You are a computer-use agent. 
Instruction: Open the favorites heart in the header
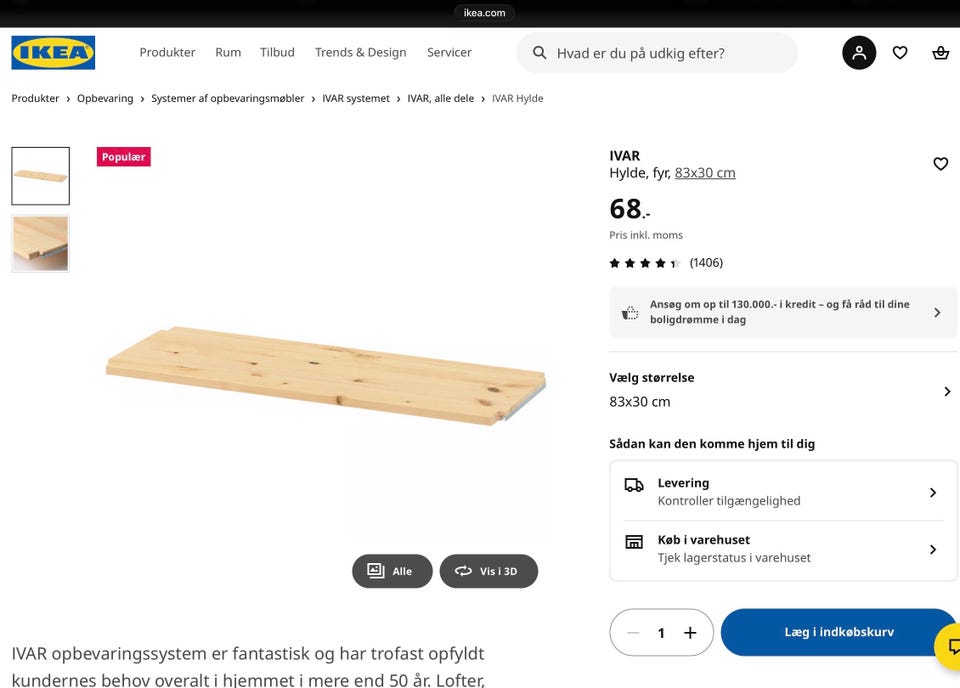point(900,53)
